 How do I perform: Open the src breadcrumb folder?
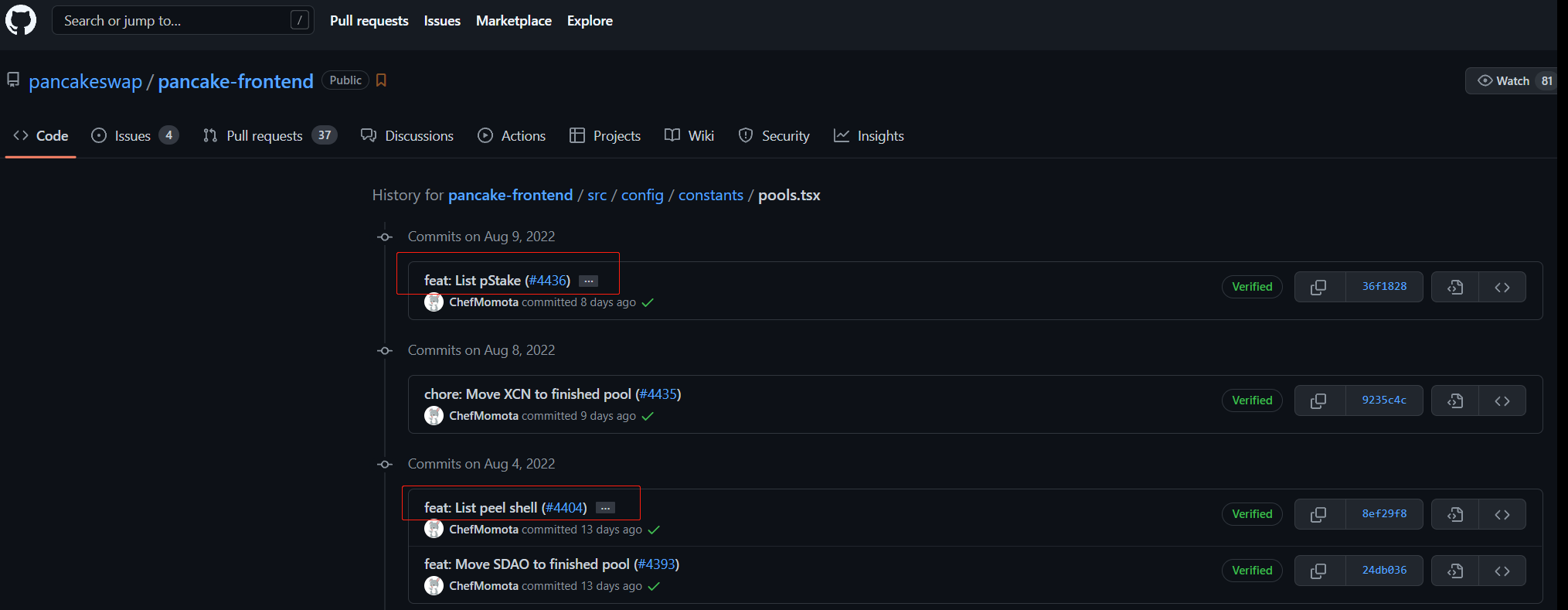[x=597, y=195]
